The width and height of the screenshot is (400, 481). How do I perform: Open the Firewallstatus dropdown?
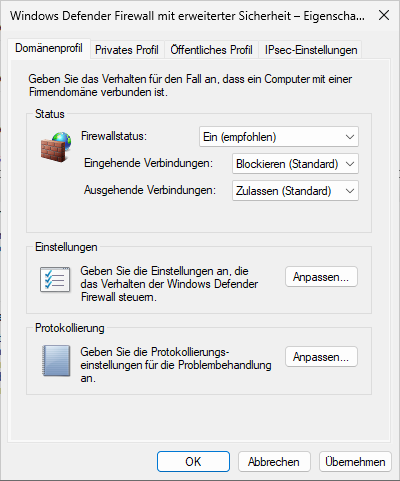coord(279,137)
